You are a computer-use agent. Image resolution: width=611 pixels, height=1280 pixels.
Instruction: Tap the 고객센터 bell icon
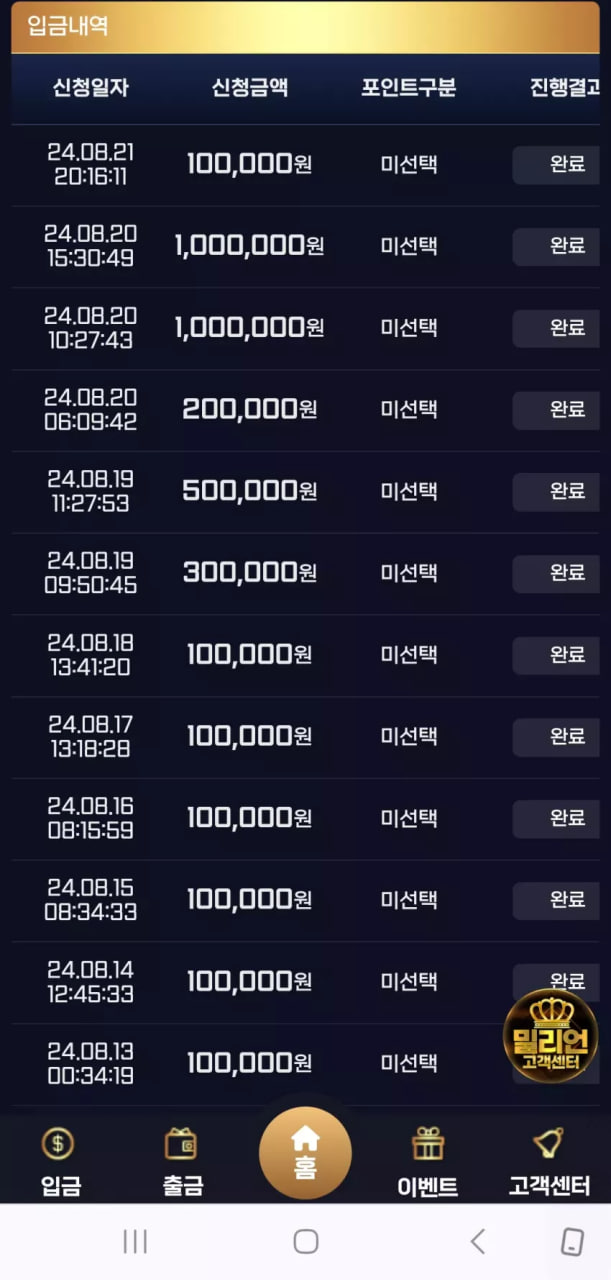click(x=548, y=1142)
